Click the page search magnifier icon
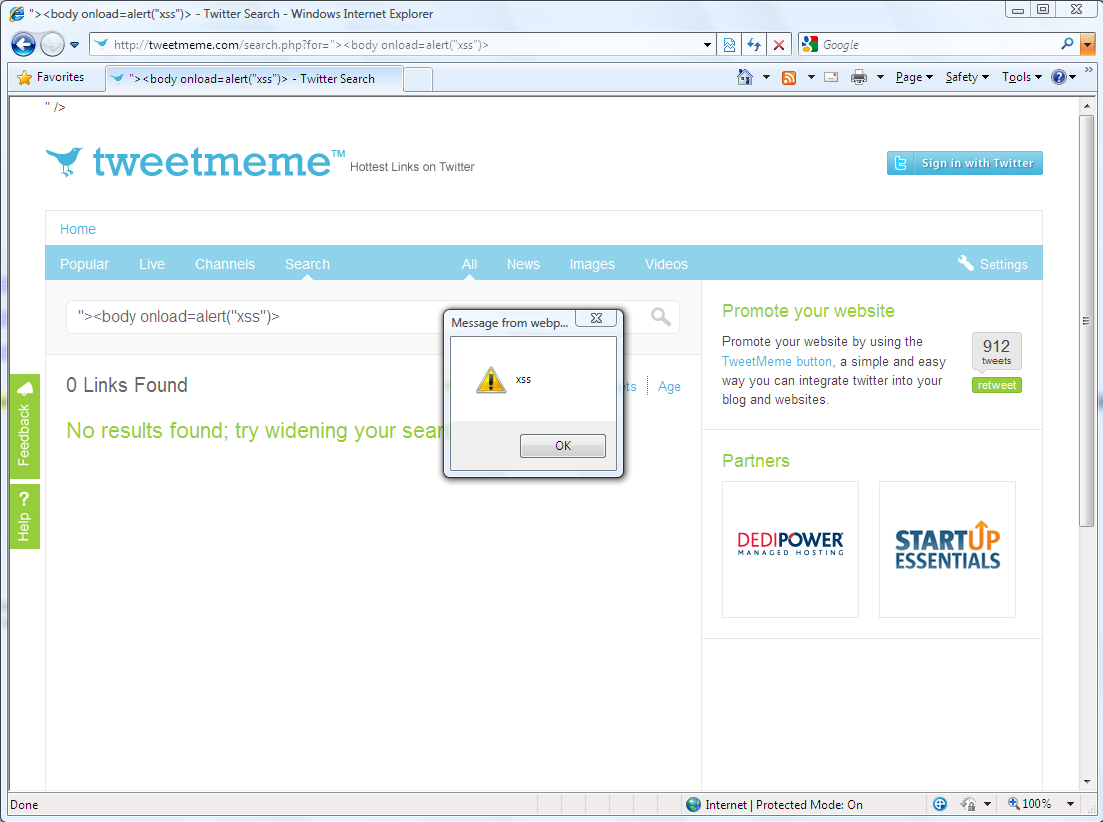This screenshot has width=1103, height=822. tap(661, 316)
